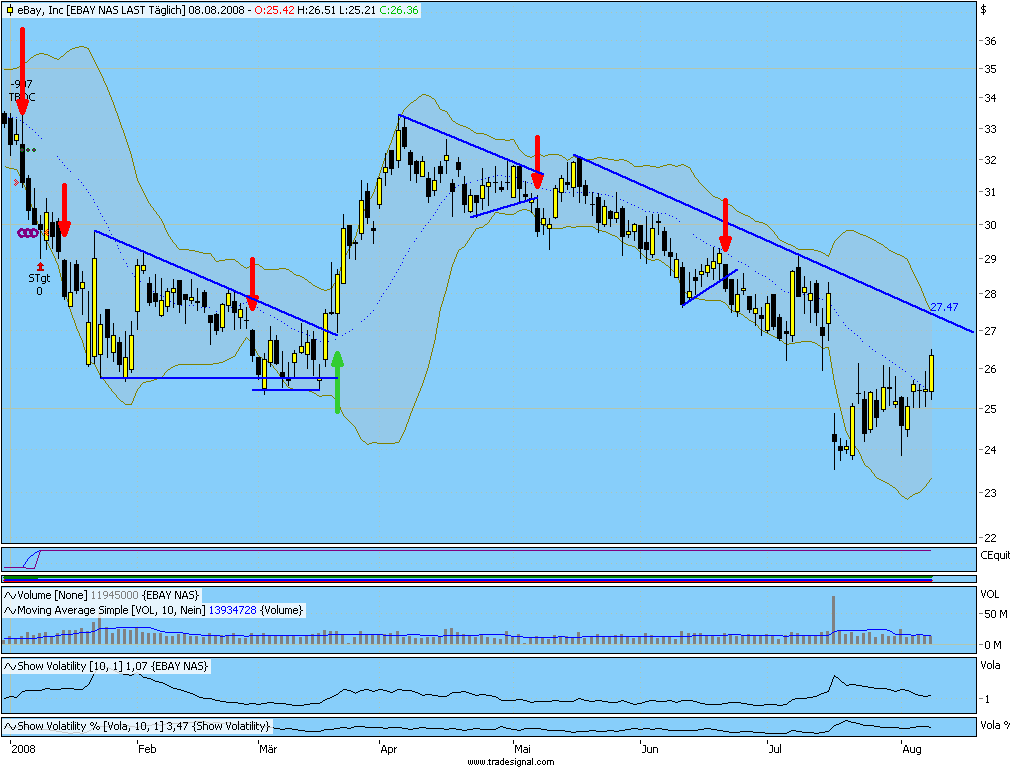Viewport: 1024px width, 768px height.
Task: Click the Show Volatility % indicator icon
Action: [x=10, y=726]
